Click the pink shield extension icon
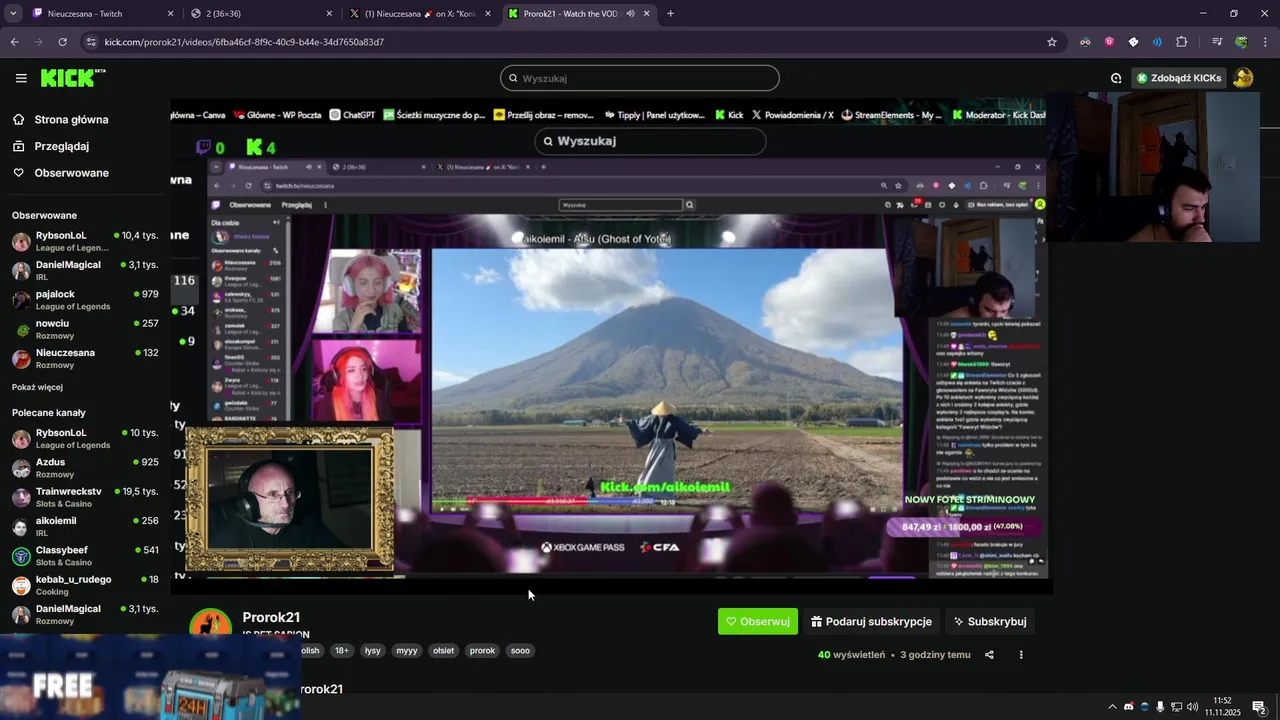This screenshot has width=1280, height=720. pyautogui.click(x=1109, y=42)
